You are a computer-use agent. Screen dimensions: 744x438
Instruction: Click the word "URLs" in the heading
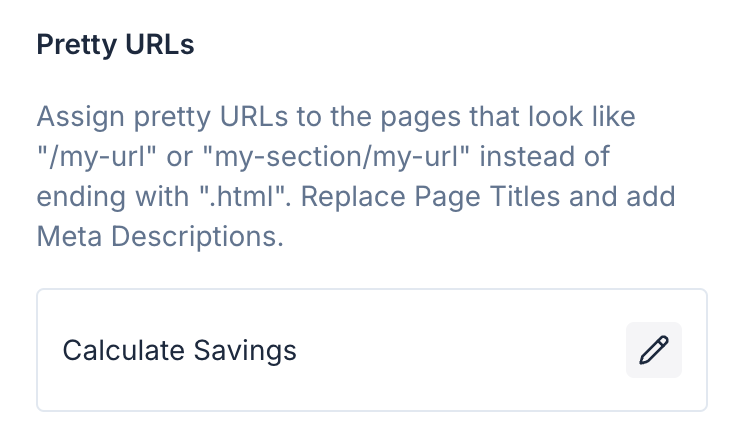pyautogui.click(x=158, y=48)
